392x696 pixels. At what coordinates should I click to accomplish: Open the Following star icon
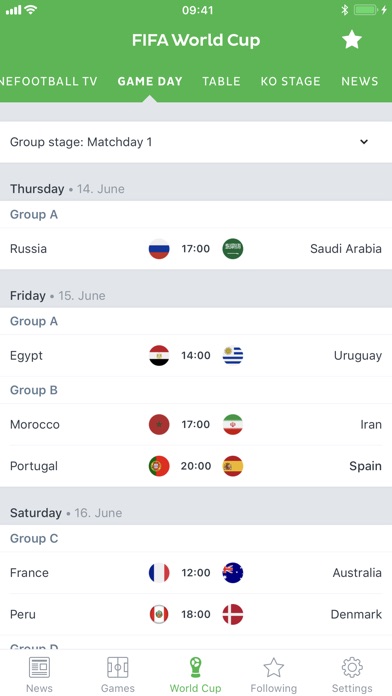[273, 668]
